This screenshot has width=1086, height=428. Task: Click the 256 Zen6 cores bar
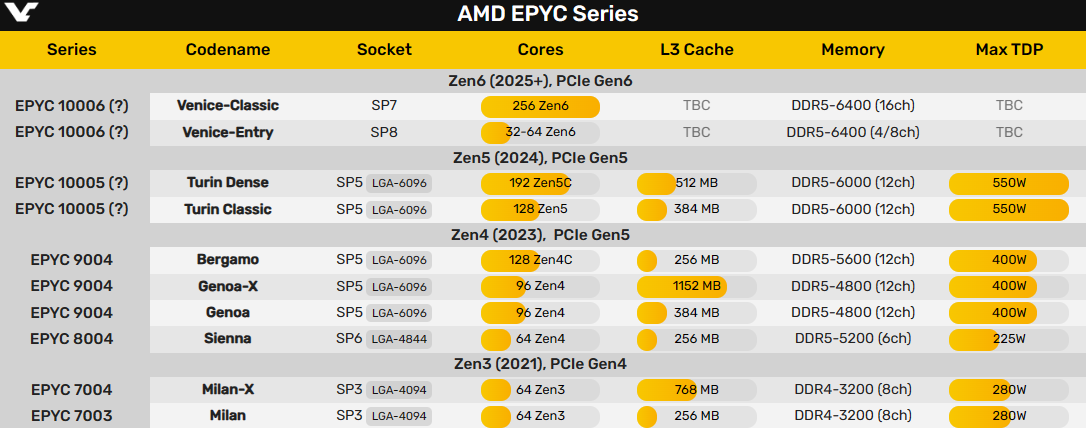coord(540,106)
